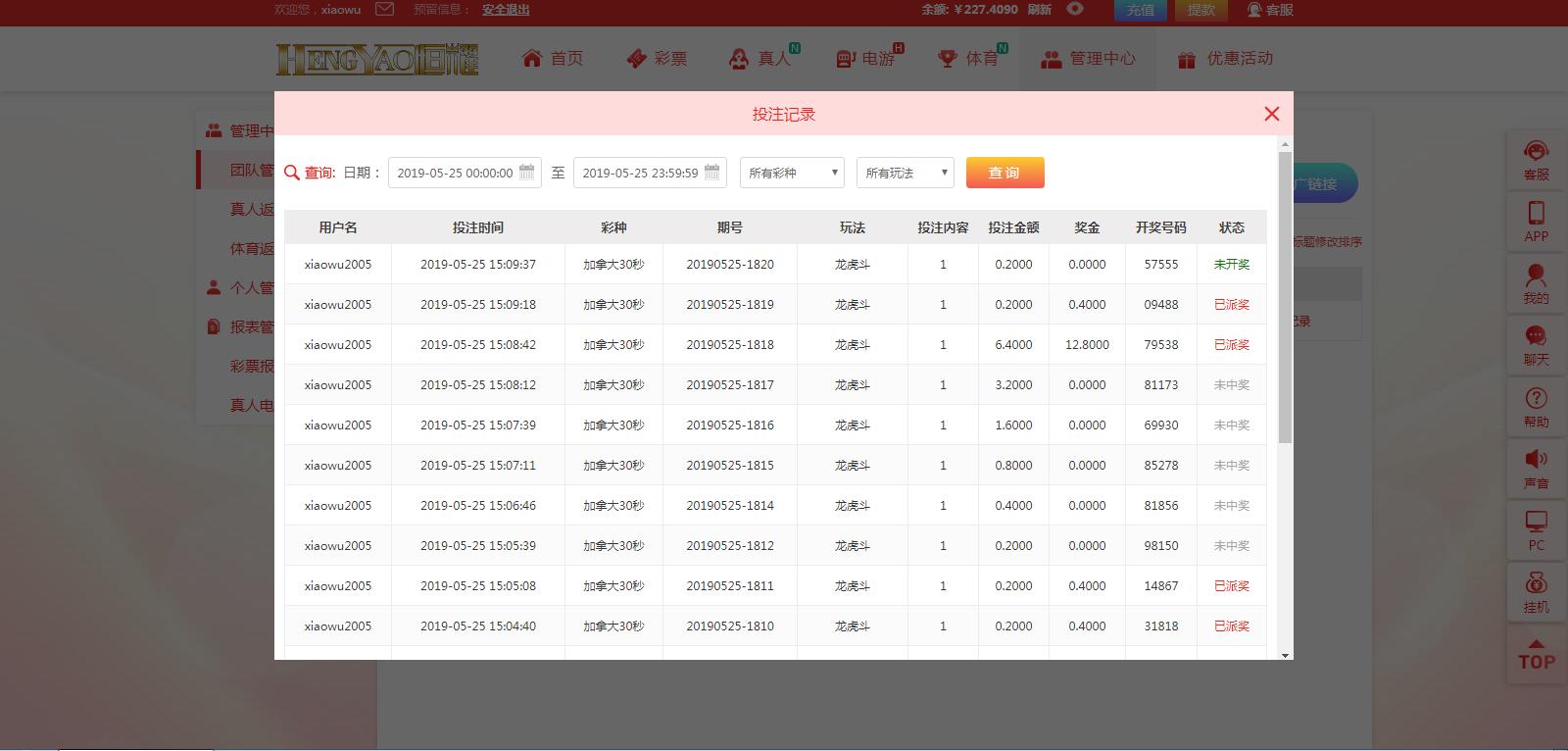1568x751 pixels.
Task: Select 团队管 item in left sidebar
Action: (x=252, y=170)
